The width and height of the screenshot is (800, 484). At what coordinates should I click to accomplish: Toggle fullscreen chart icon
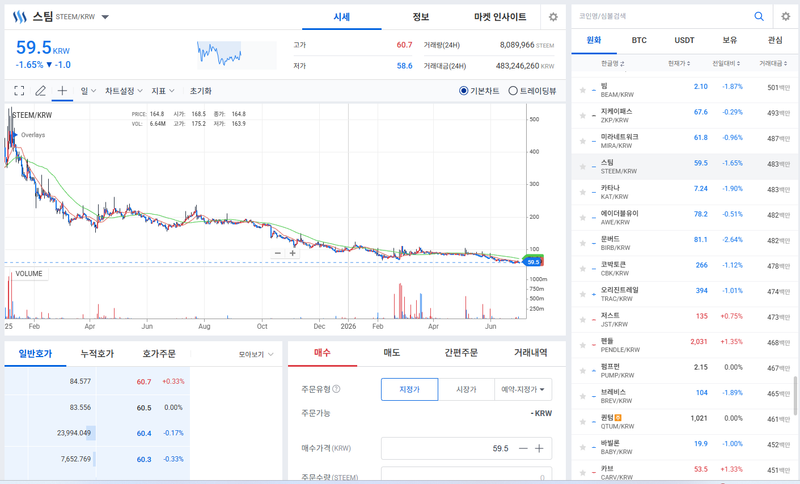19,91
